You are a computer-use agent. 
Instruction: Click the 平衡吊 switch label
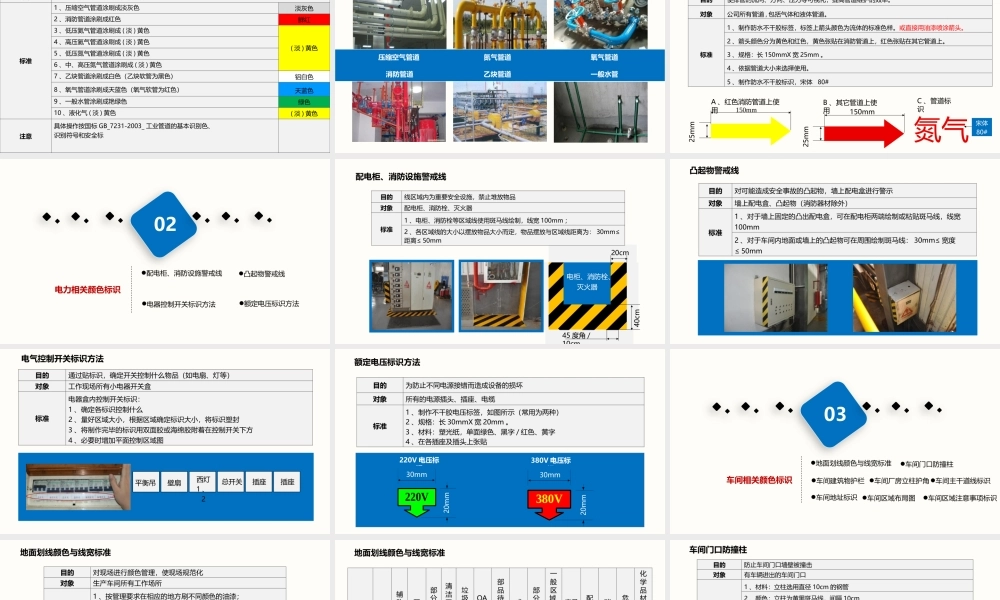145,482
